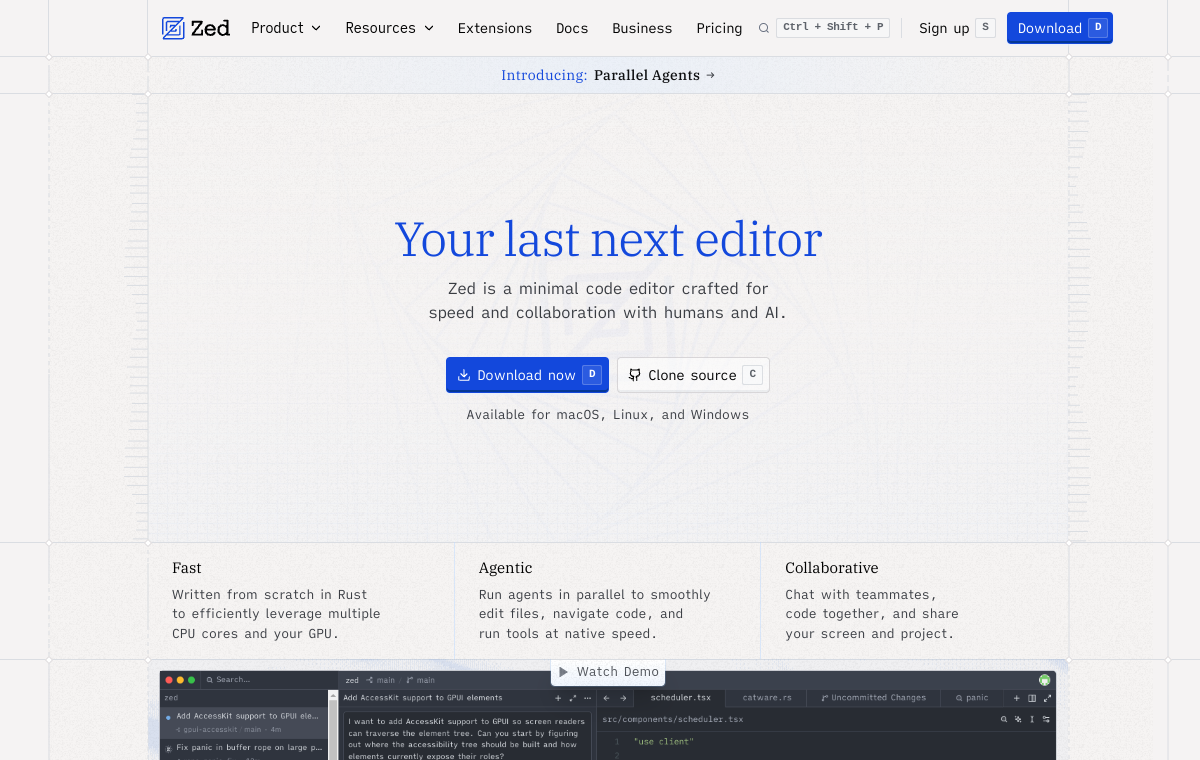
Task: Open the Docs page
Action: pyautogui.click(x=572, y=28)
